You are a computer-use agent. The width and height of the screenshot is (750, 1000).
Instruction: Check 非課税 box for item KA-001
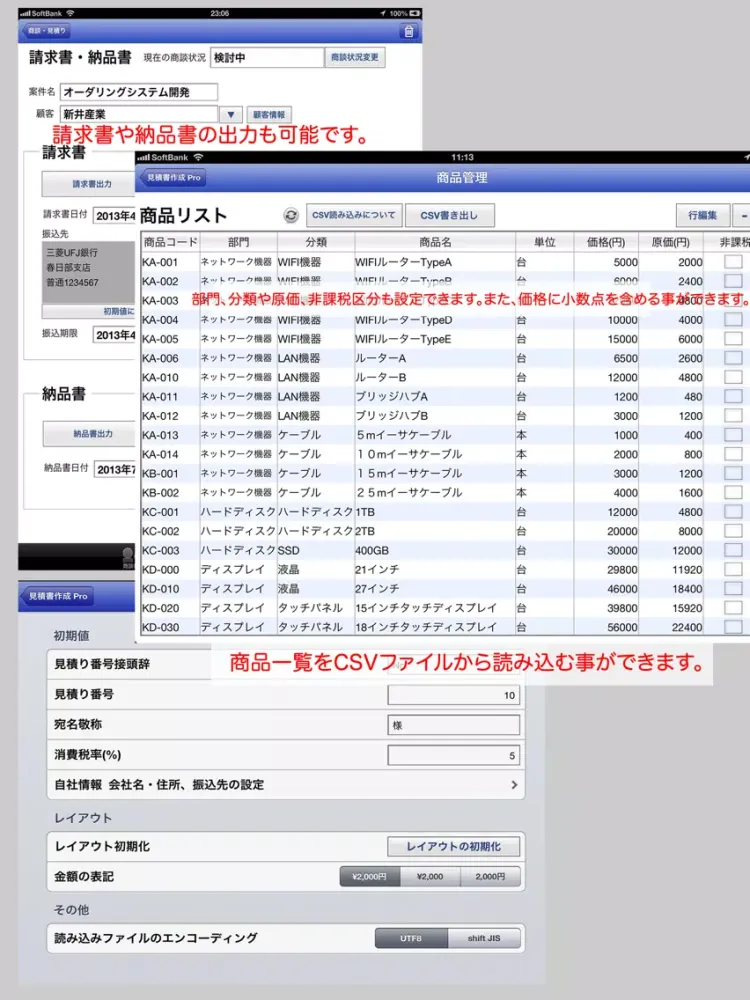coord(733,262)
